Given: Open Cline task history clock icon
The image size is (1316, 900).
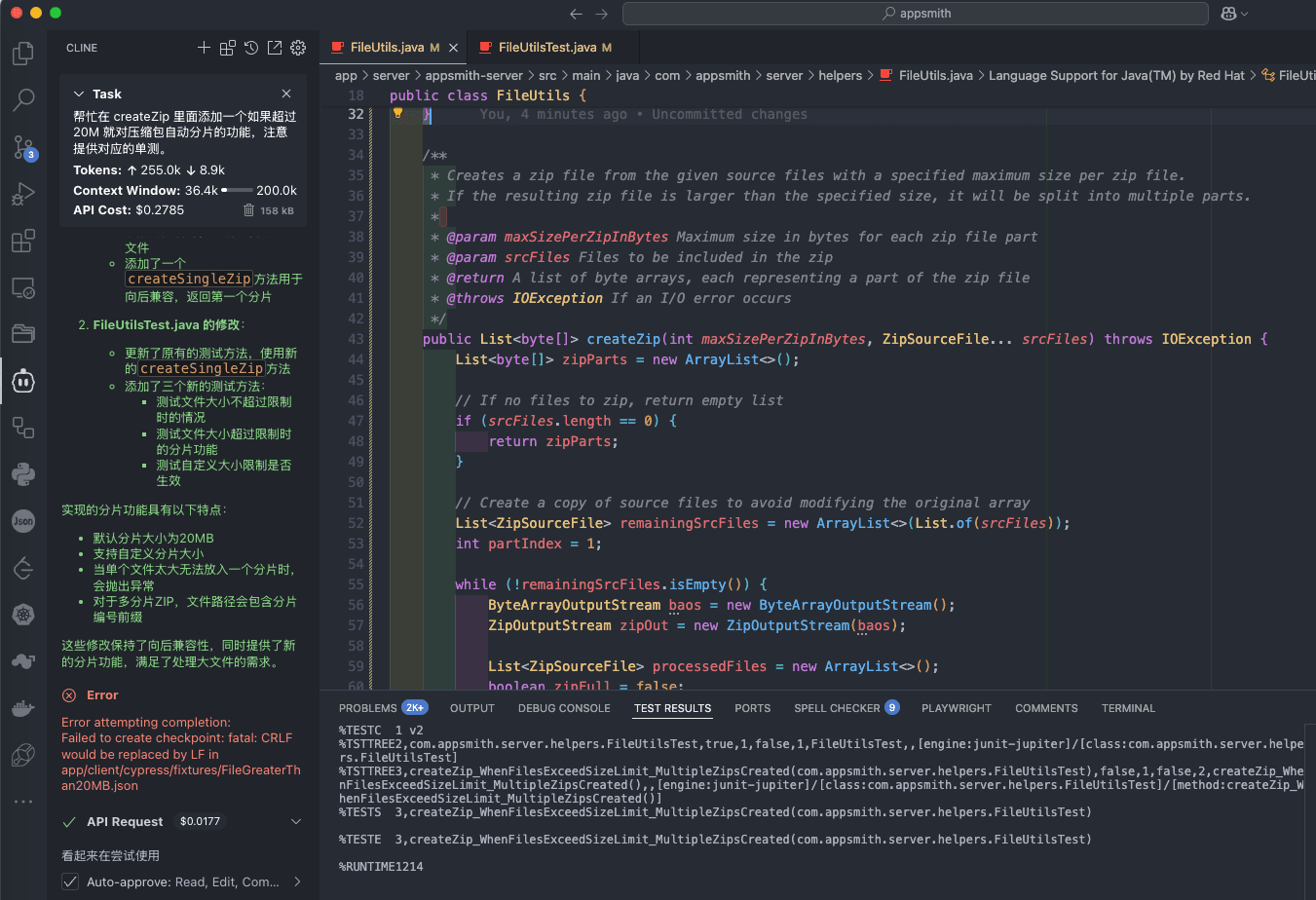Looking at the screenshot, I should tap(251, 47).
